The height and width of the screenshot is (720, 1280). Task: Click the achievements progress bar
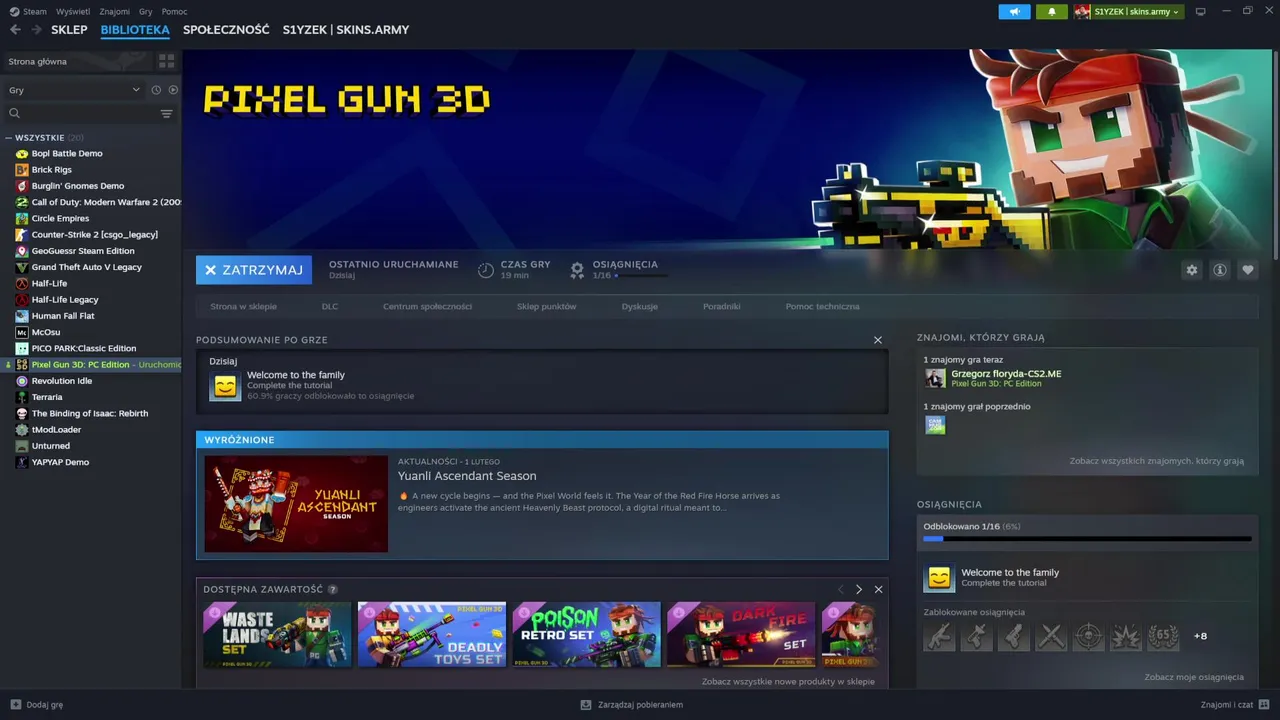click(x=1087, y=539)
